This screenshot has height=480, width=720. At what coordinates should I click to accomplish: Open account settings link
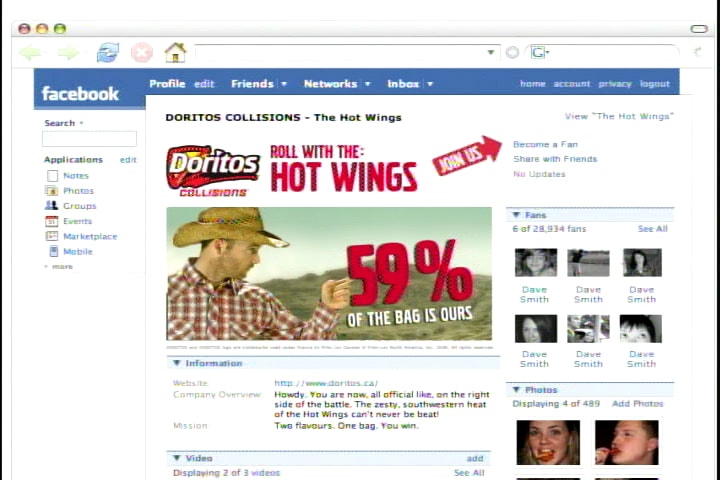click(572, 84)
